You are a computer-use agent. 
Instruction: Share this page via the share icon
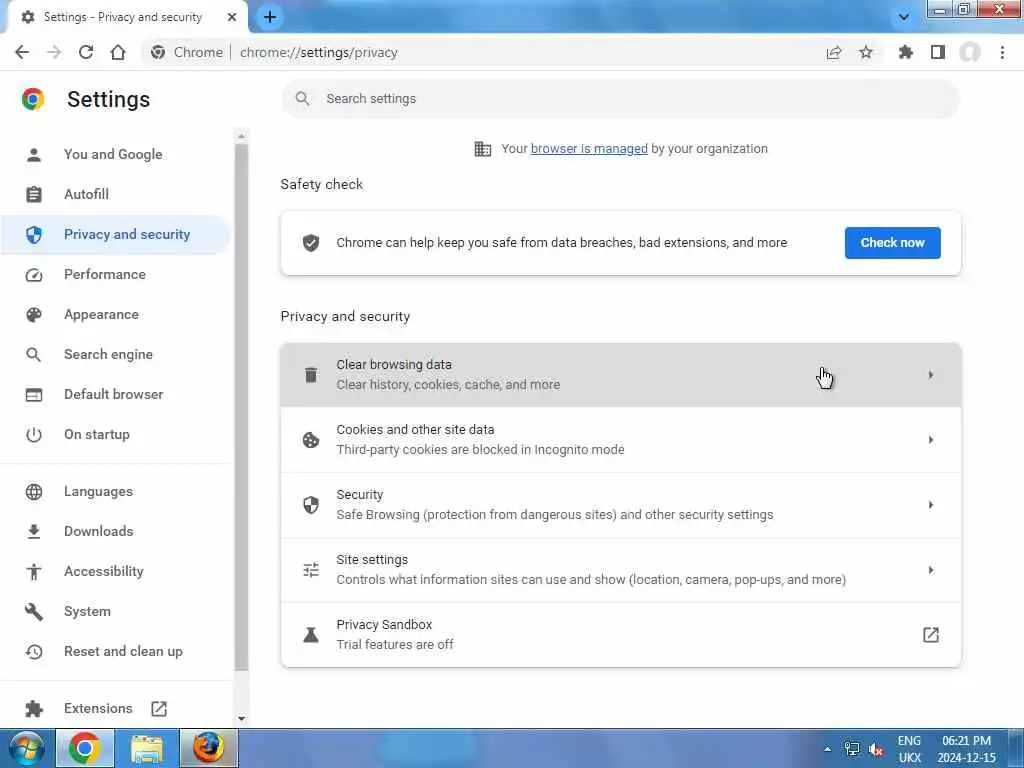click(834, 52)
